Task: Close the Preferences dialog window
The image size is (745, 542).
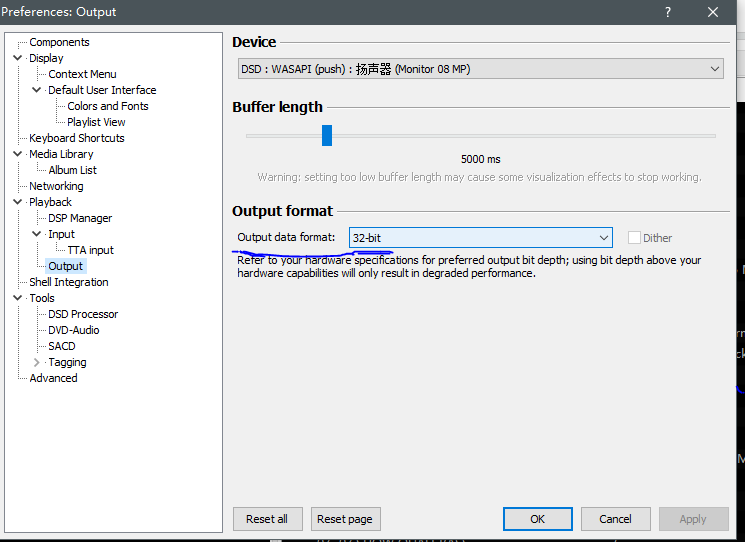Action: [x=713, y=12]
